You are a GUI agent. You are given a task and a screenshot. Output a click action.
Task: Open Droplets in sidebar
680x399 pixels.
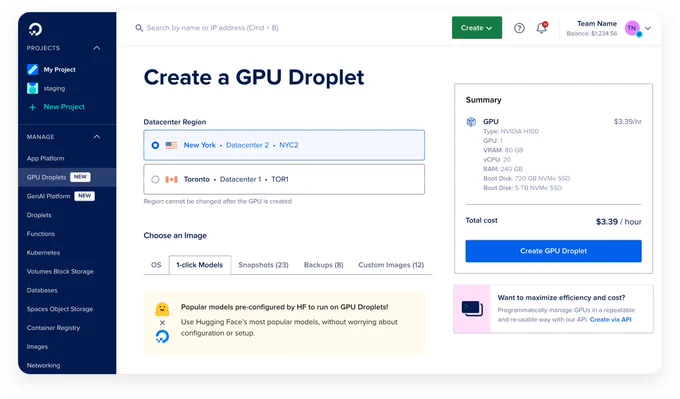coord(39,215)
